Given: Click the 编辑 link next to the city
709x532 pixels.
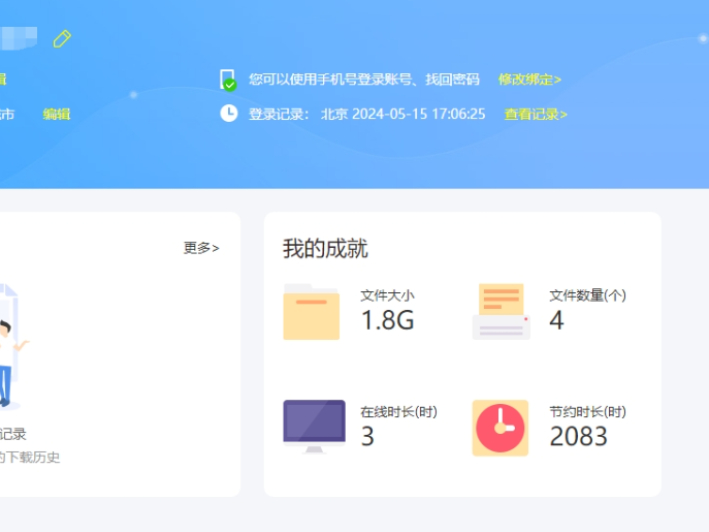Looking at the screenshot, I should (x=57, y=114).
